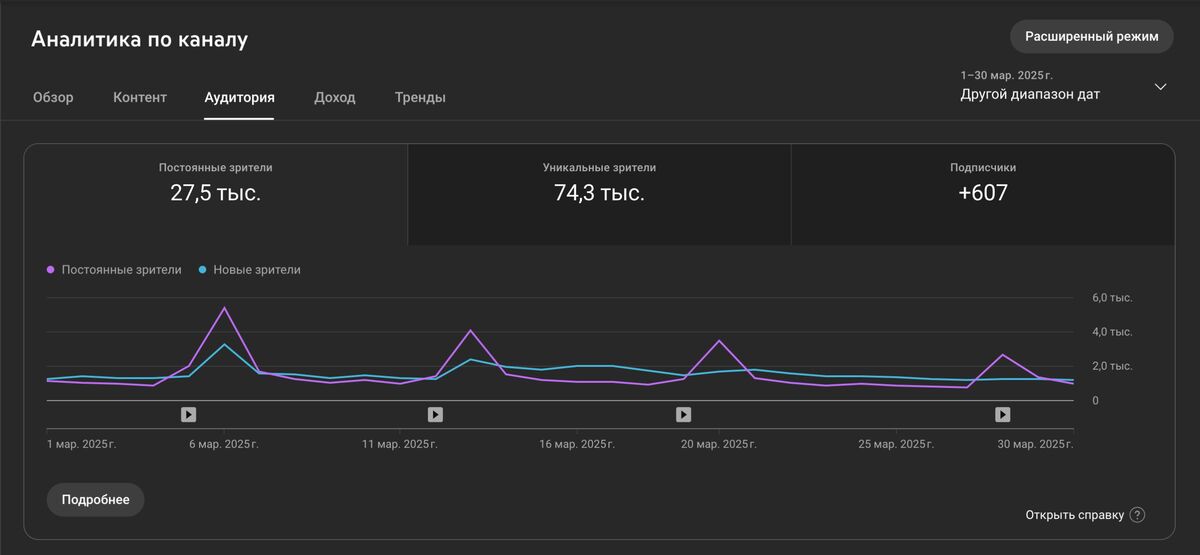Select the Постоянные зрители metric card

point(215,194)
